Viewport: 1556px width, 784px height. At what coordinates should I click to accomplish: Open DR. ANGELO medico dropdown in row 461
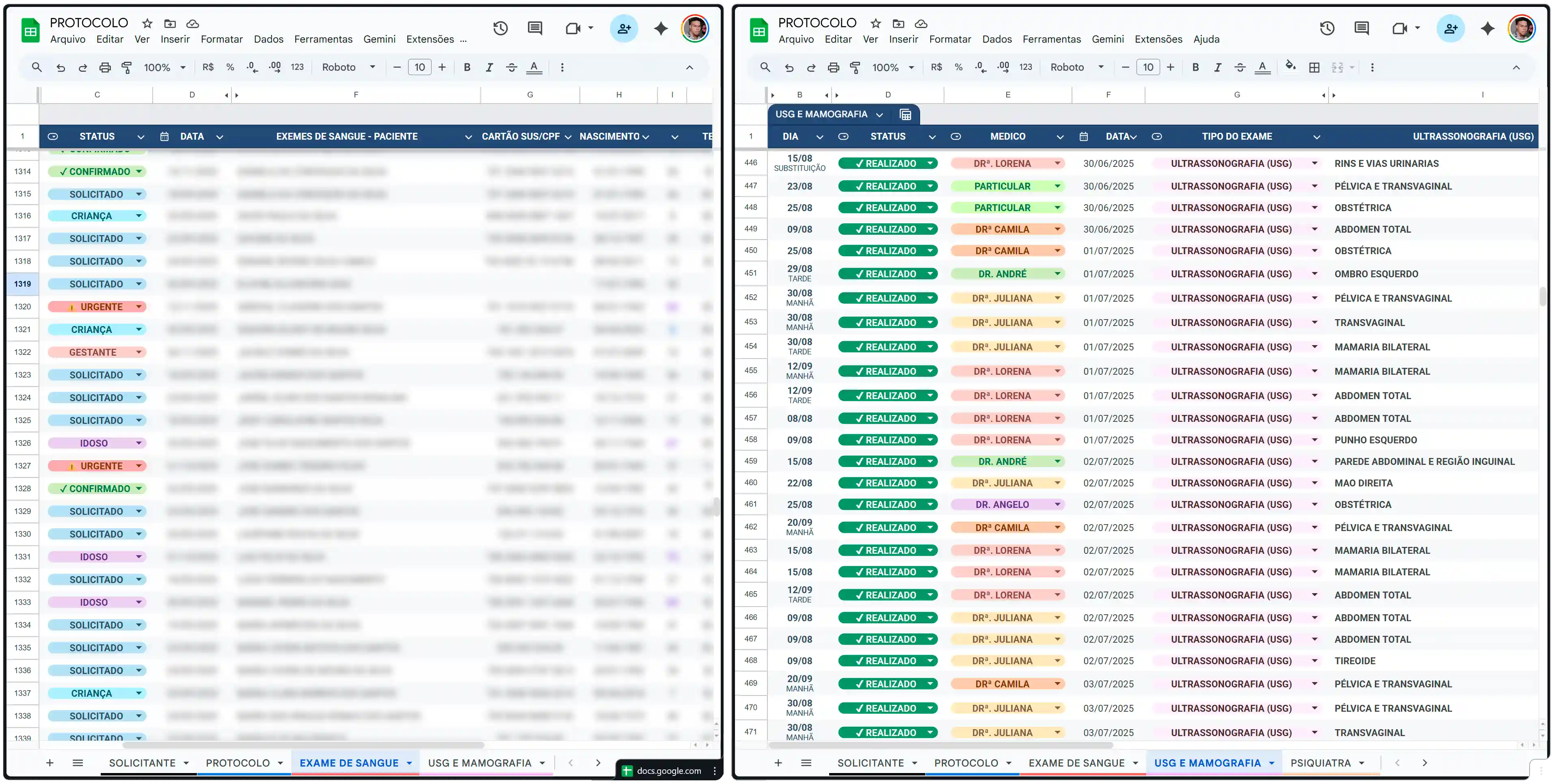[x=1058, y=504]
